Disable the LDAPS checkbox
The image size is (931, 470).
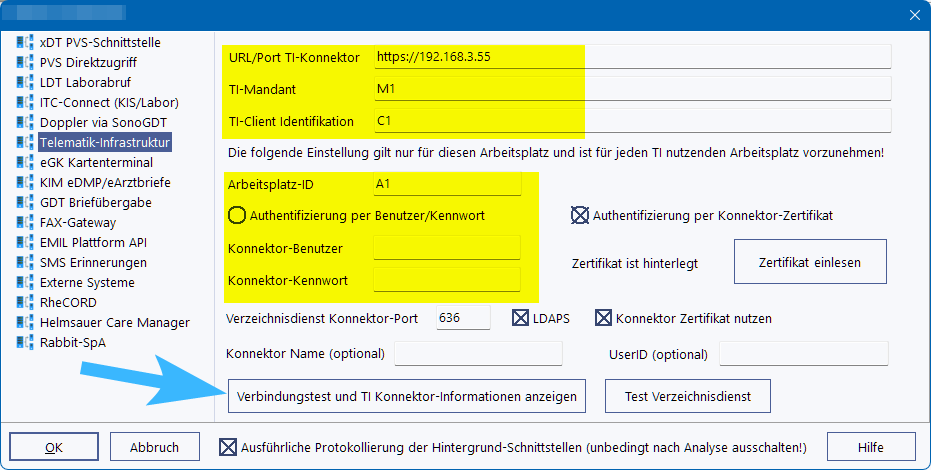[x=521, y=318]
